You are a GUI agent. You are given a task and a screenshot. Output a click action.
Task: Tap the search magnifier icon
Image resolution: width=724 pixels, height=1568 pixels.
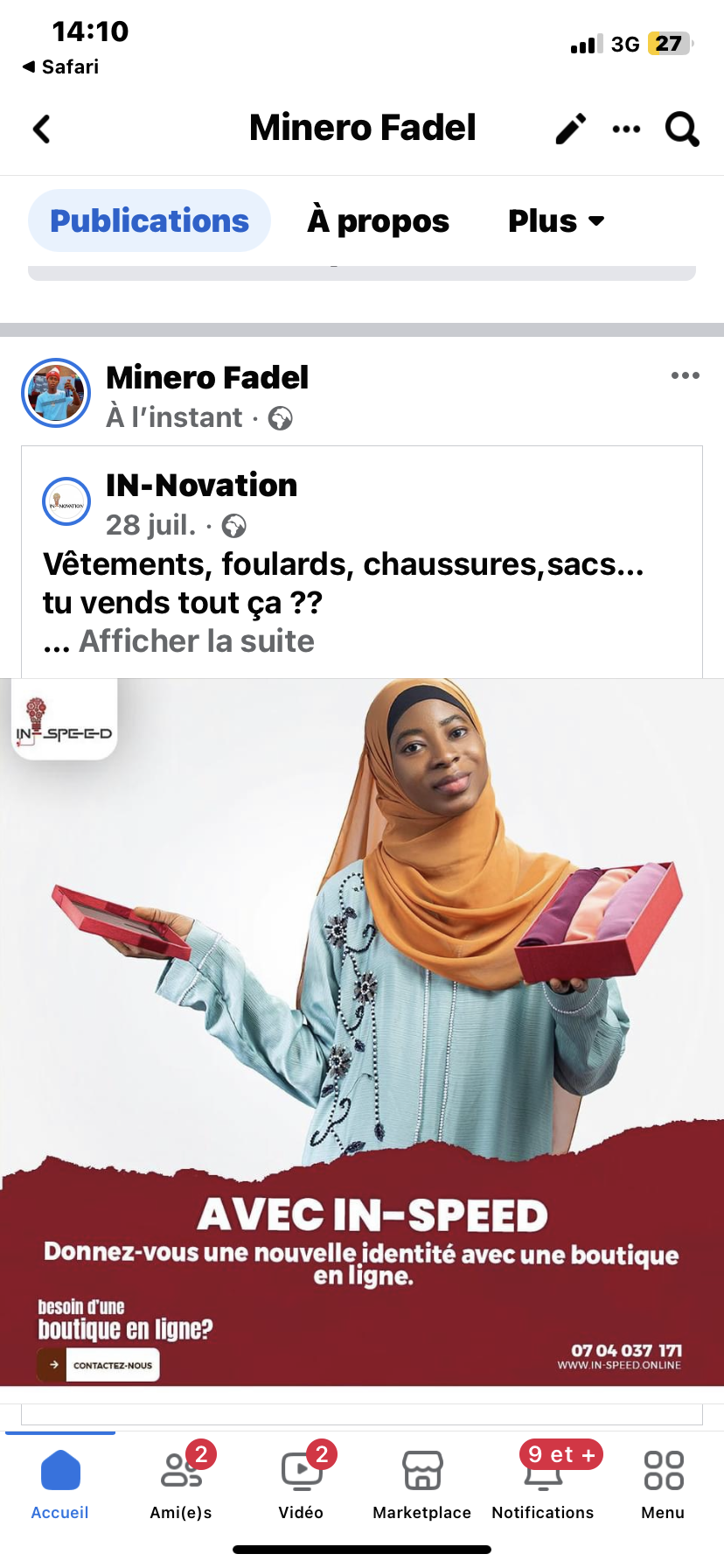coord(682,129)
